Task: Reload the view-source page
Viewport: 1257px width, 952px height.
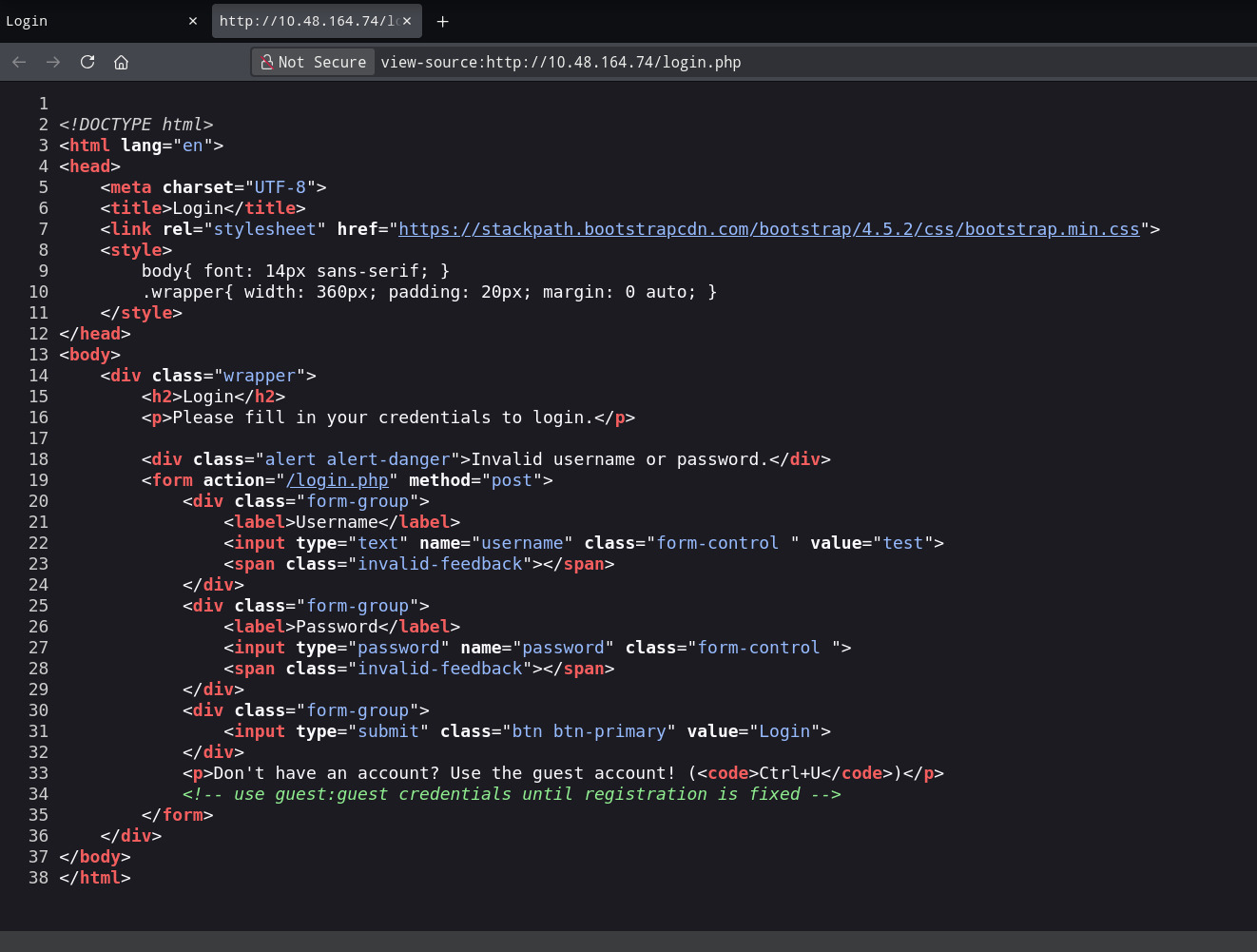Action: click(87, 62)
